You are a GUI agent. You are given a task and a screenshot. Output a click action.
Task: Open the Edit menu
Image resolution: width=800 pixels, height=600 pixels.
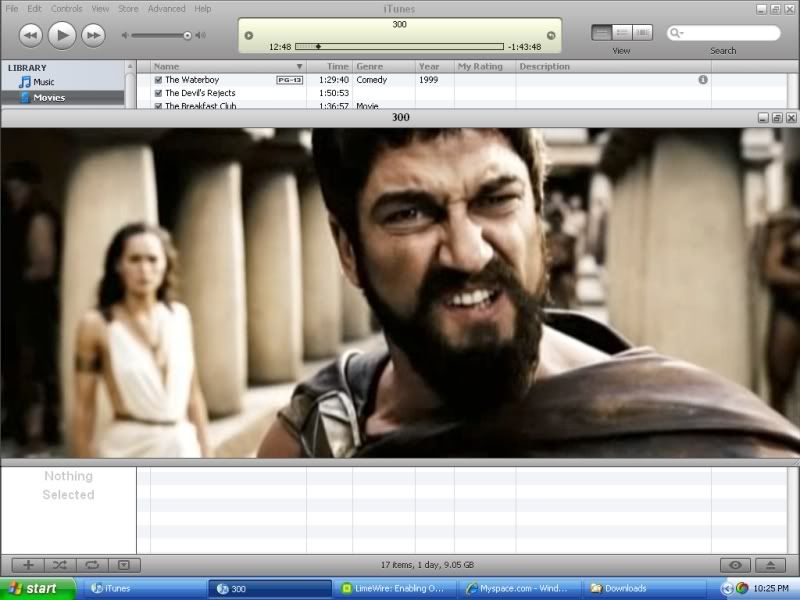35,9
